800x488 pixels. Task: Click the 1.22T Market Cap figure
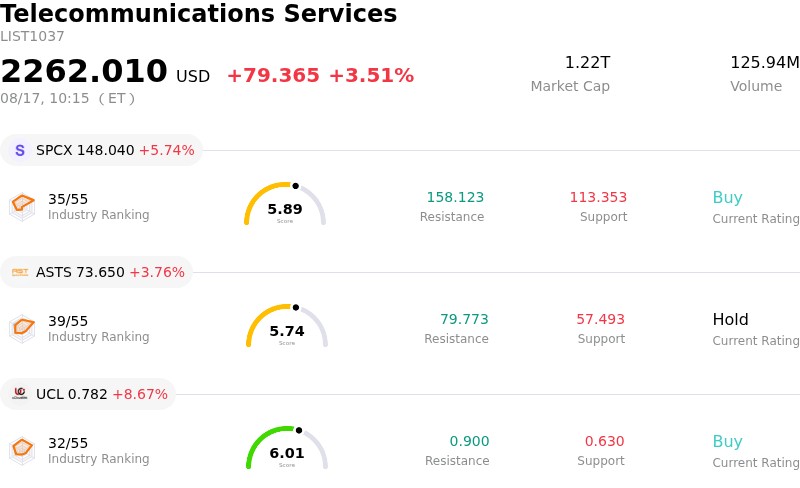[x=587, y=63]
